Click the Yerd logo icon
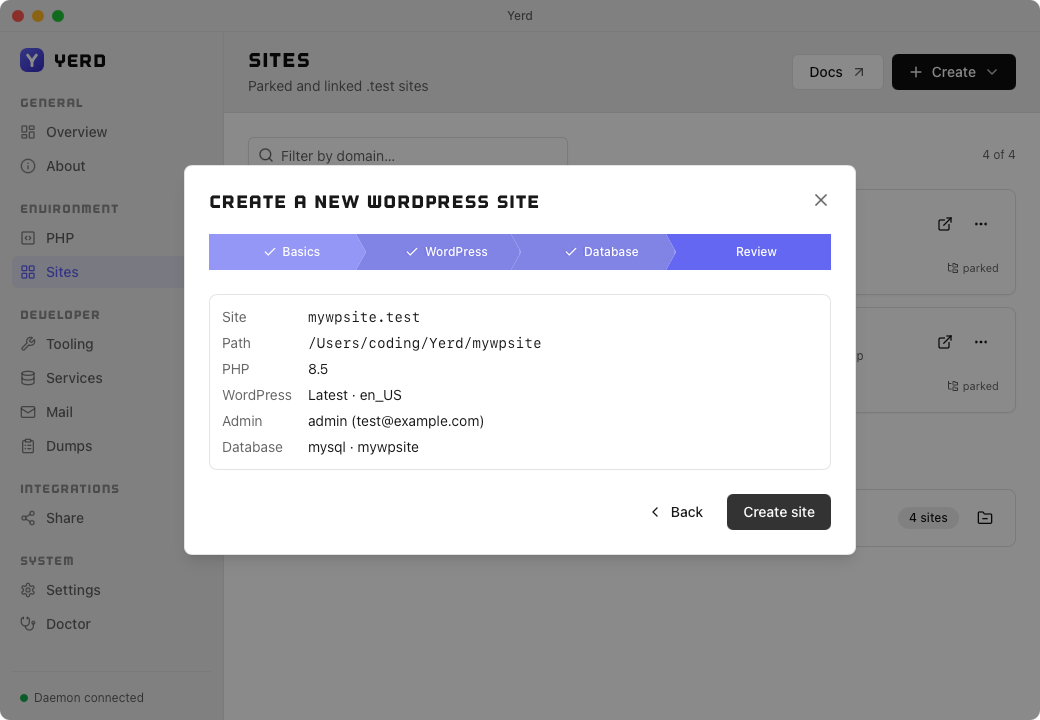 click(32, 60)
